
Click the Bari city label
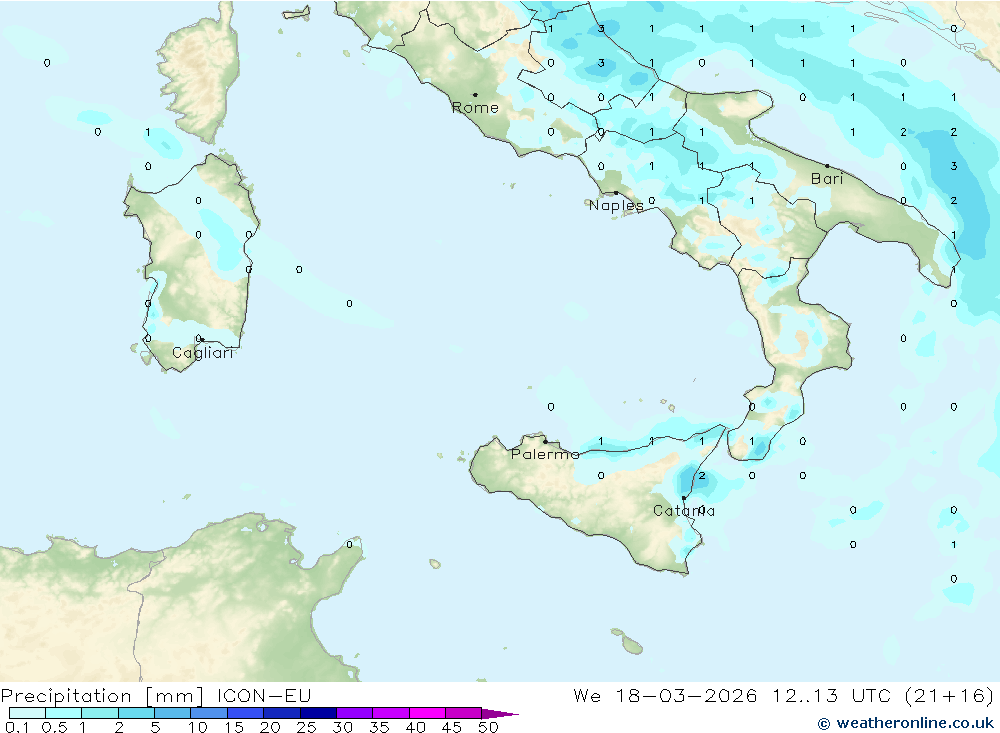pyautogui.click(x=827, y=179)
